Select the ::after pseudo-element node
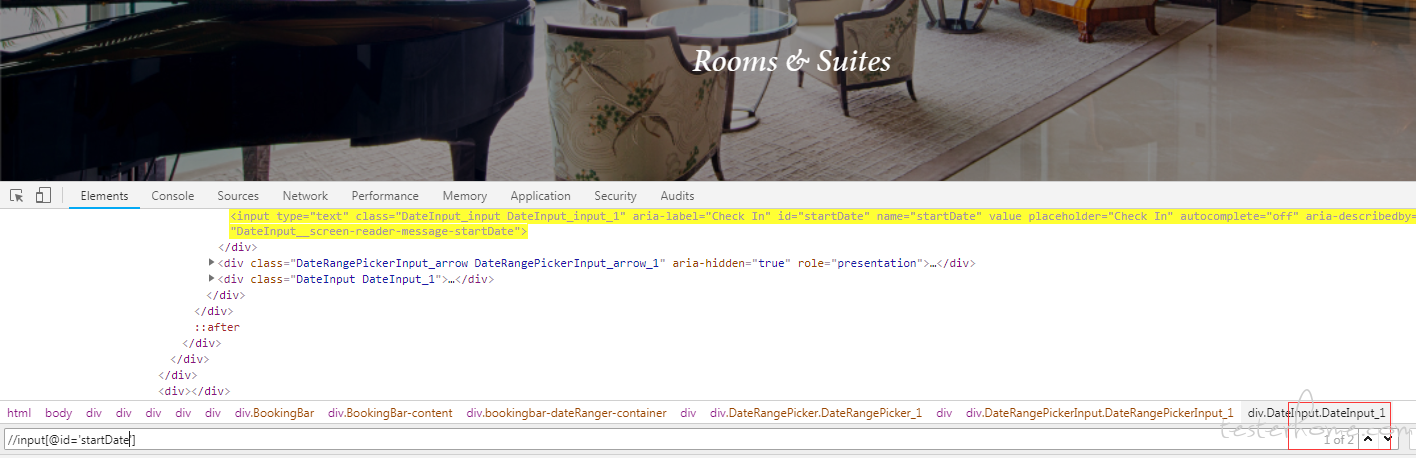Viewport: 1416px width, 458px height. 217,327
